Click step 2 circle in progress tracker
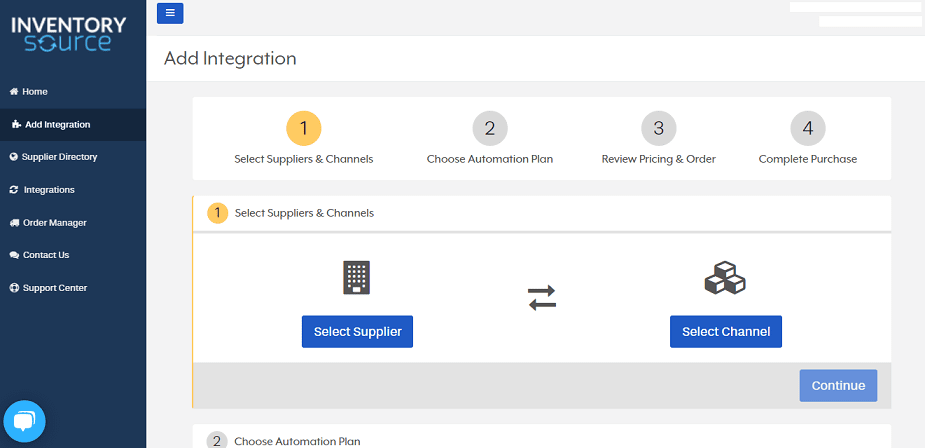Viewport: 925px width, 448px height. click(x=490, y=128)
